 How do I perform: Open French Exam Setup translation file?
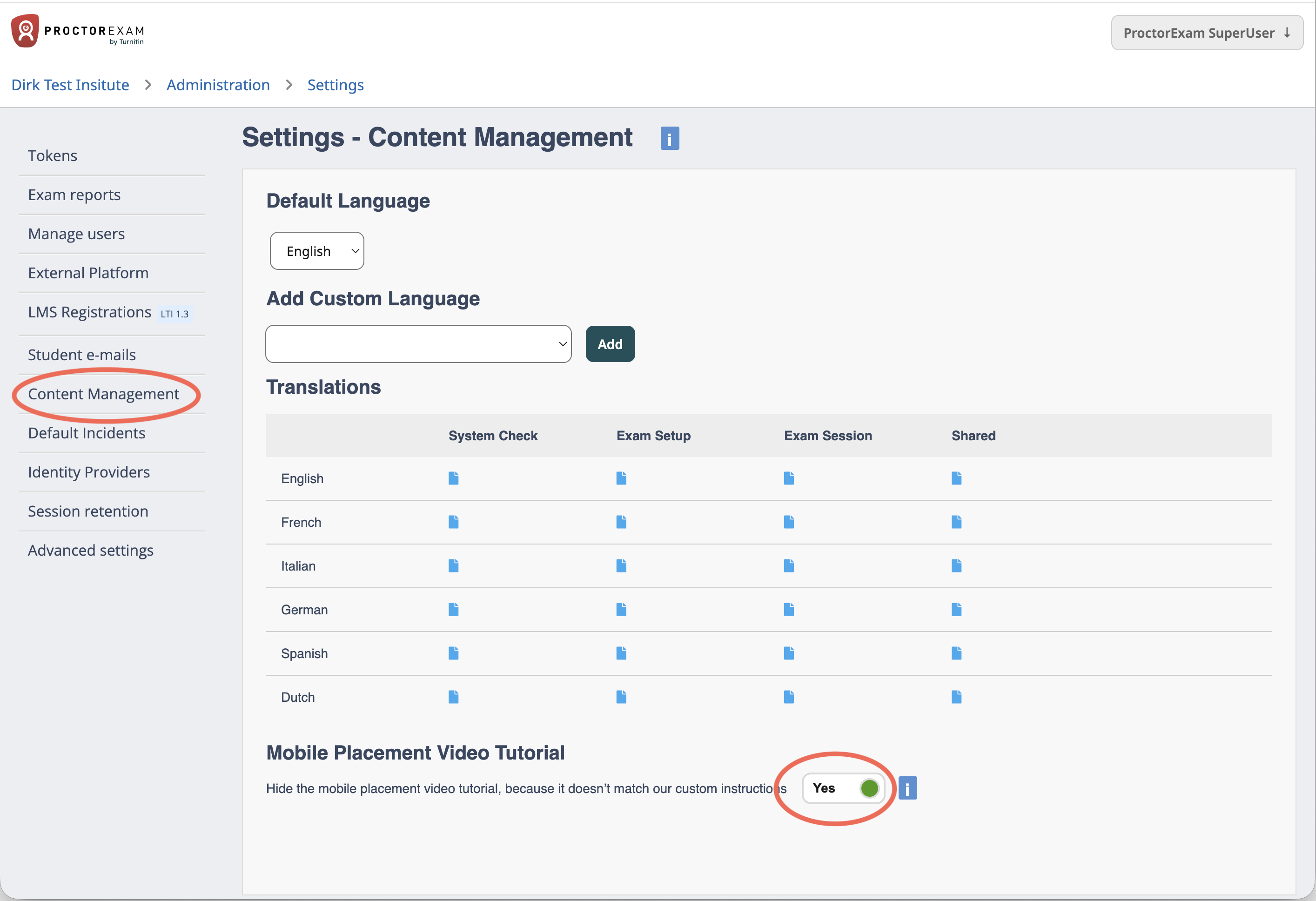(x=621, y=522)
